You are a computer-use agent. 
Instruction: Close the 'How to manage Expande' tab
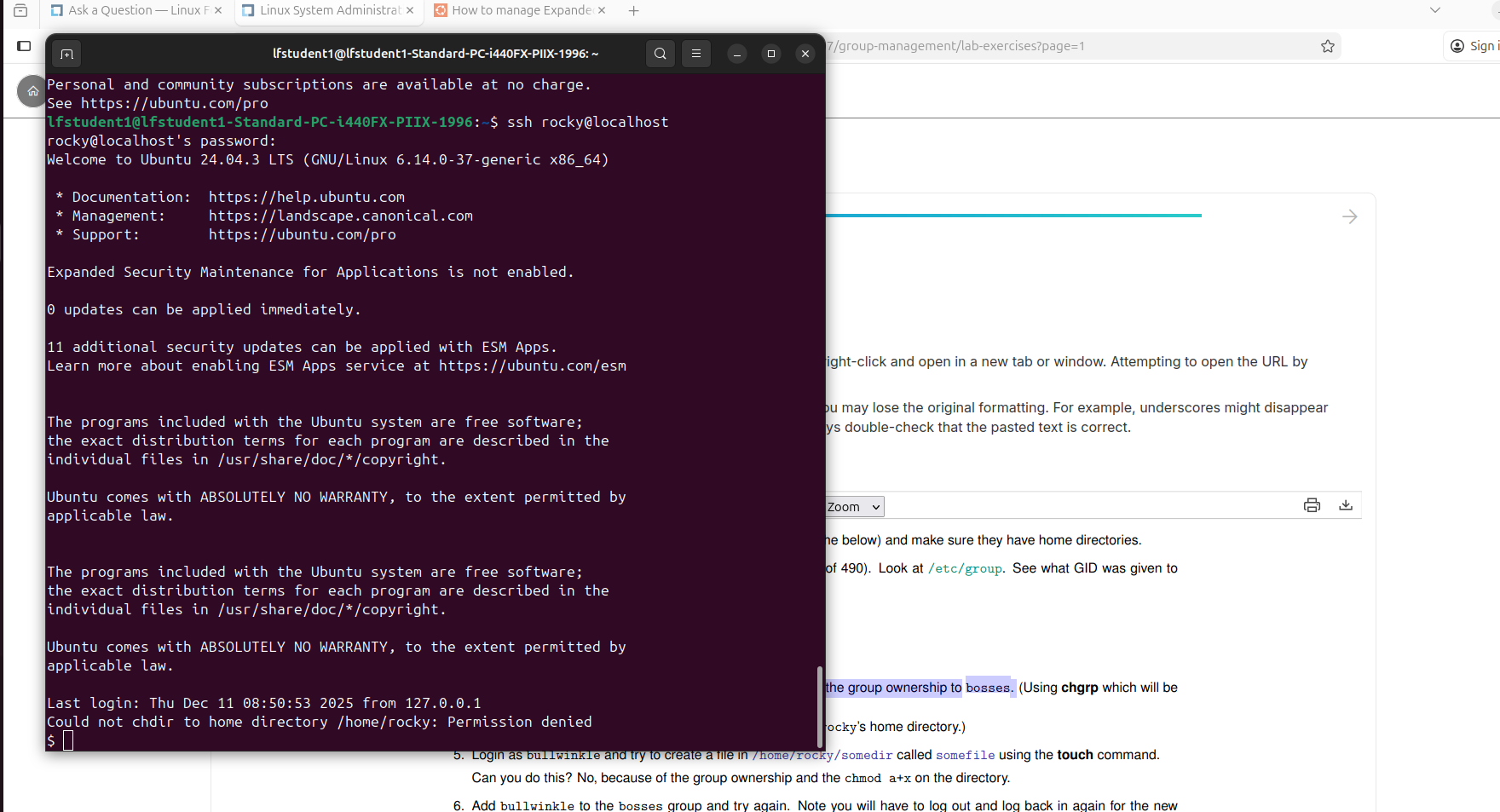(602, 10)
